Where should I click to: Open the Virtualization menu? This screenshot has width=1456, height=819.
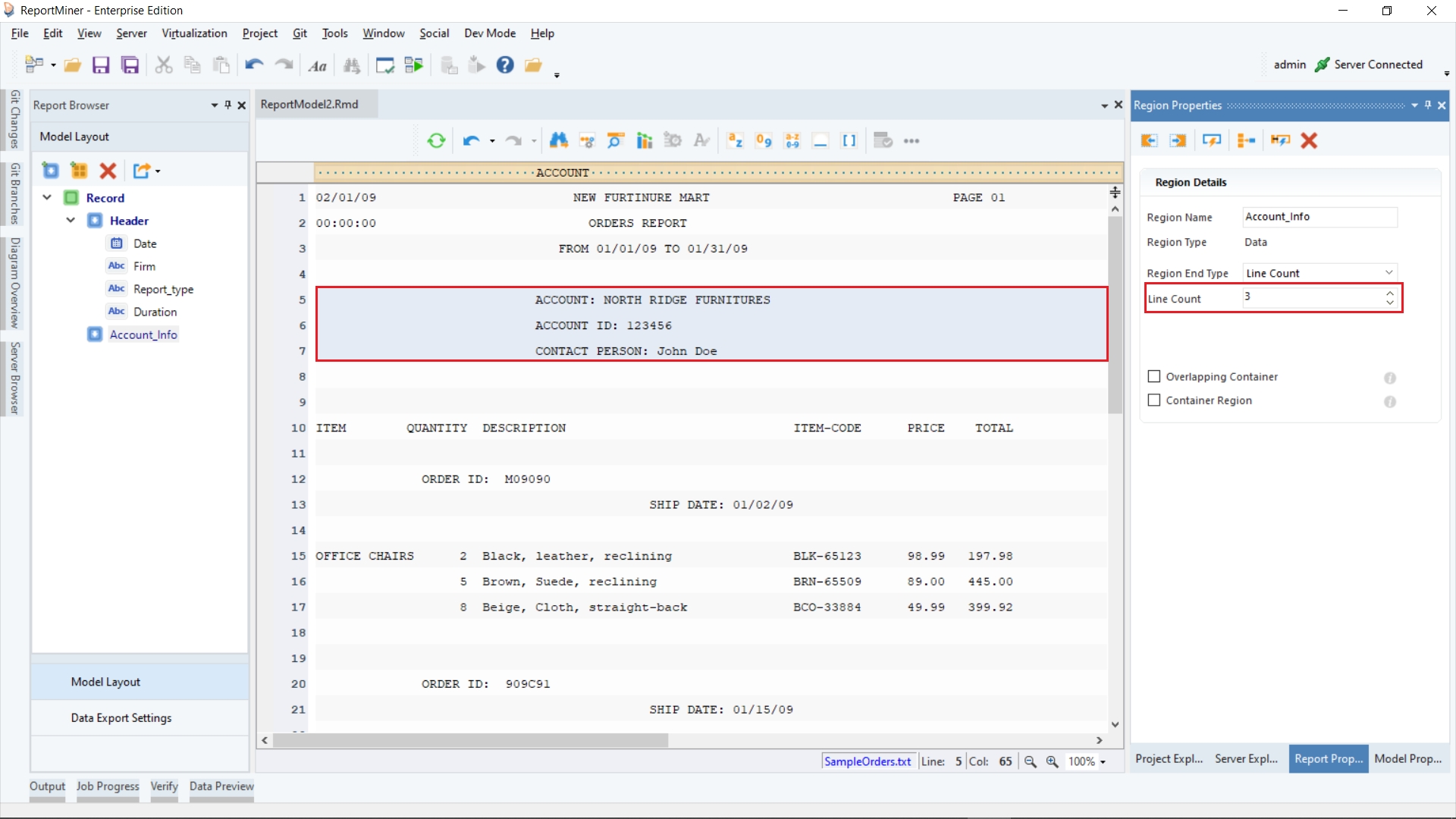pos(194,33)
